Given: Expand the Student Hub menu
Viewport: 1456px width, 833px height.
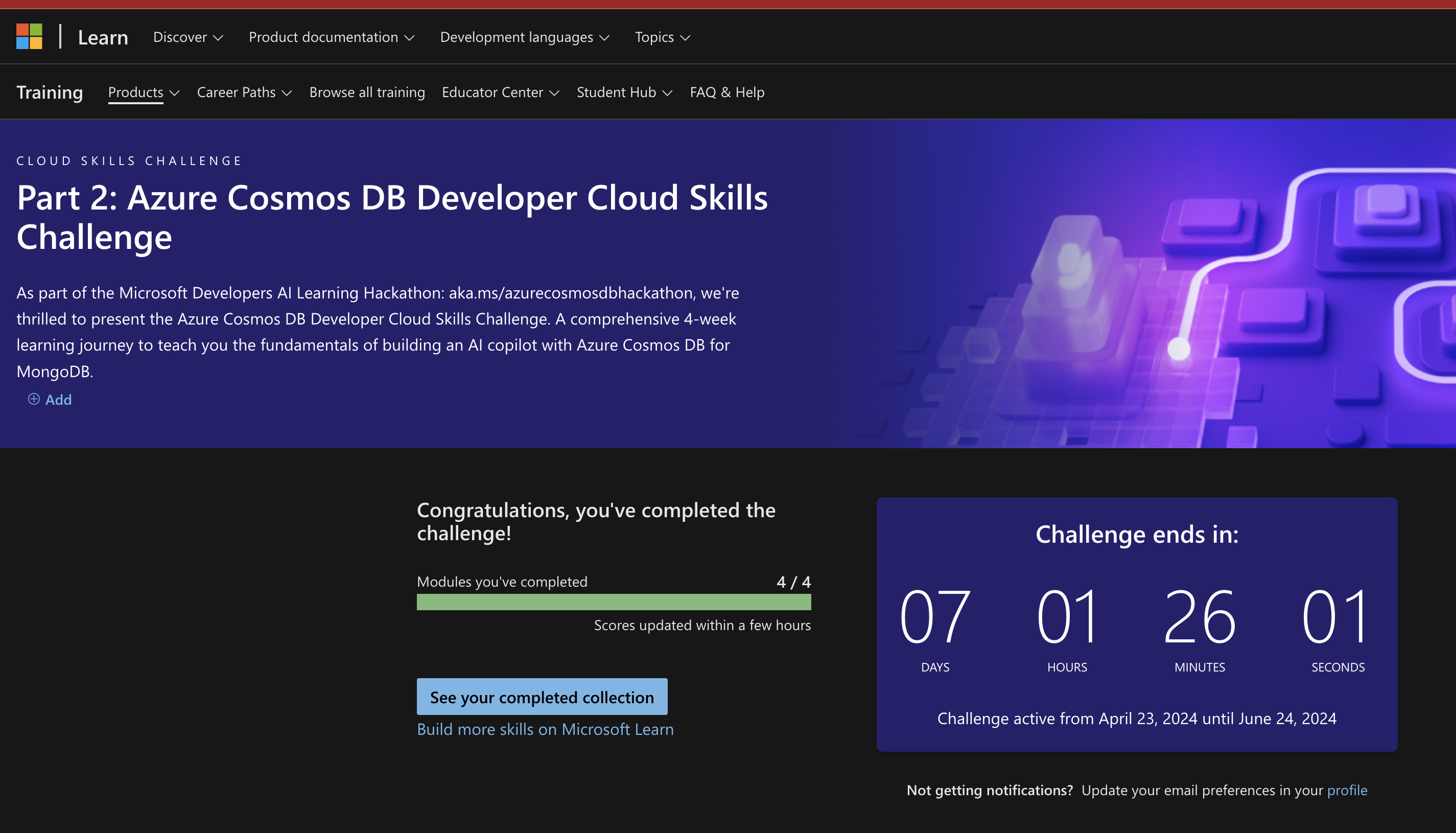Looking at the screenshot, I should (x=624, y=92).
